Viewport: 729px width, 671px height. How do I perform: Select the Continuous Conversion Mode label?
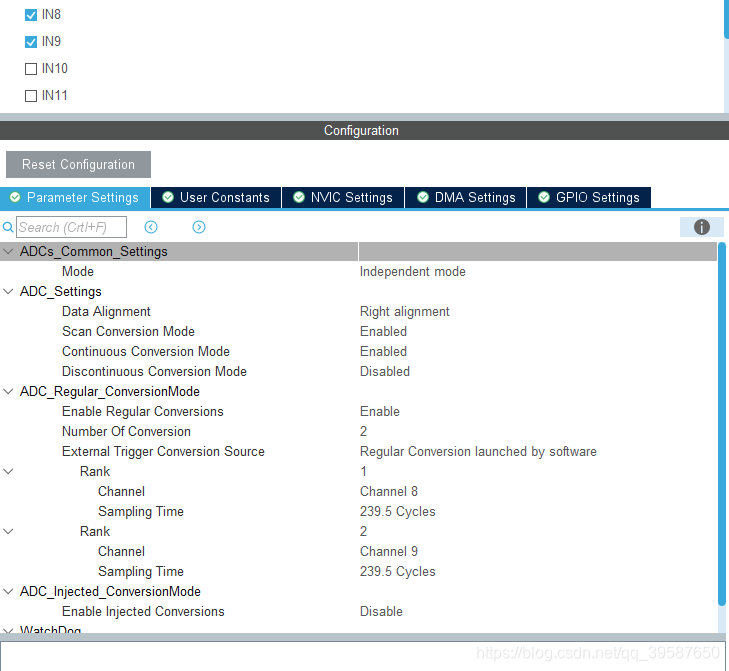pos(146,352)
